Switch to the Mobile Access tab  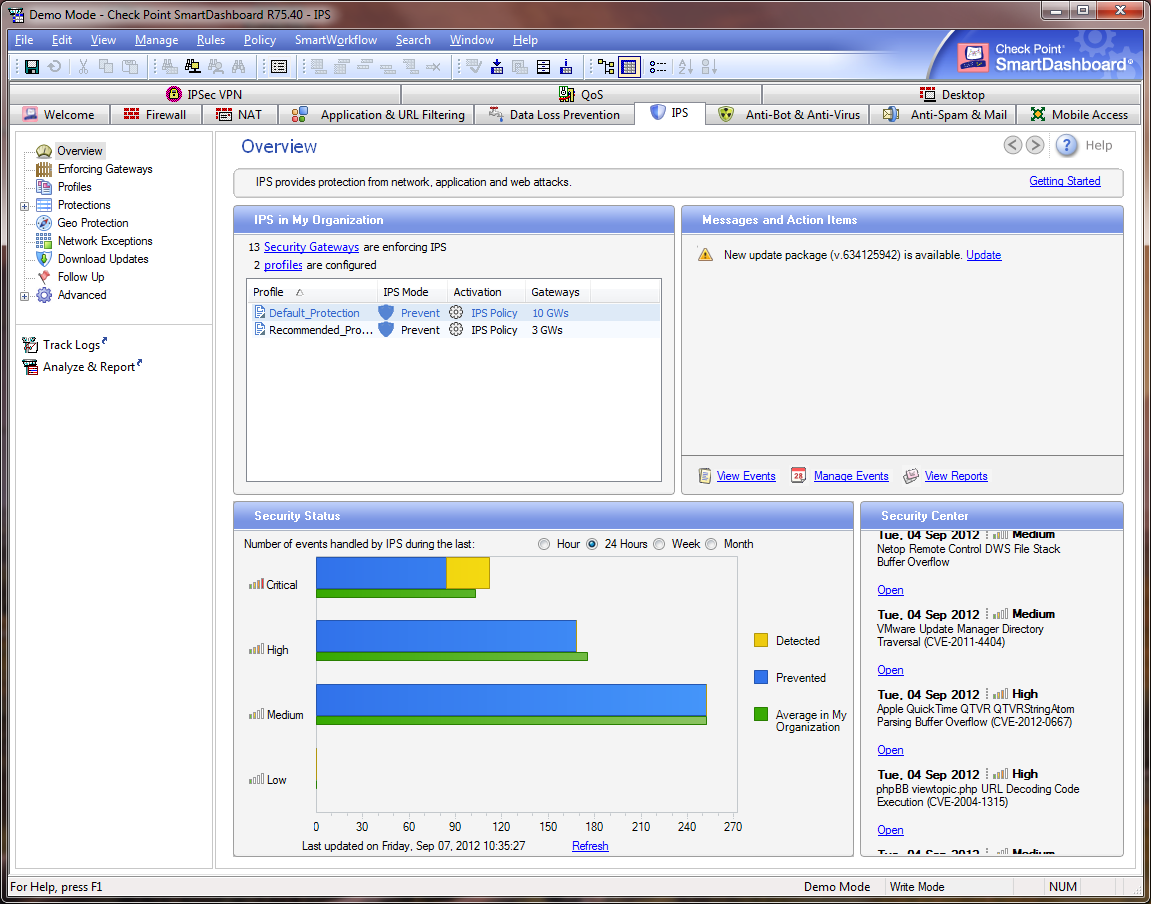click(1079, 114)
